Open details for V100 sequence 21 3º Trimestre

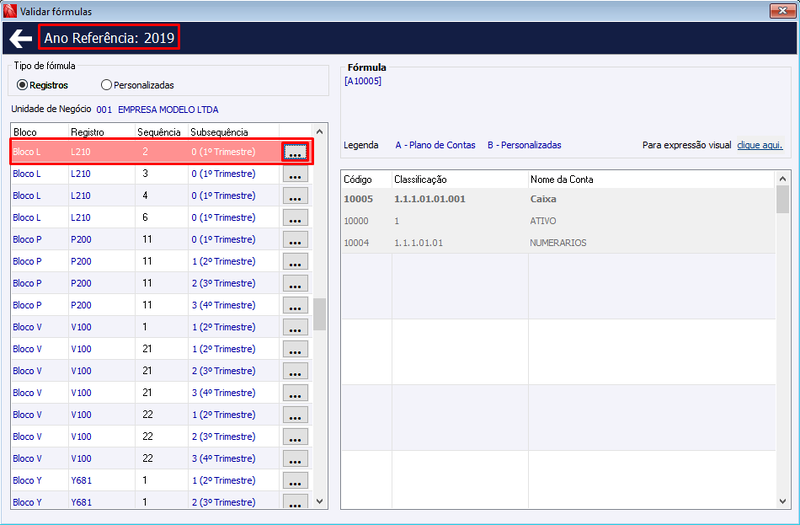point(295,371)
